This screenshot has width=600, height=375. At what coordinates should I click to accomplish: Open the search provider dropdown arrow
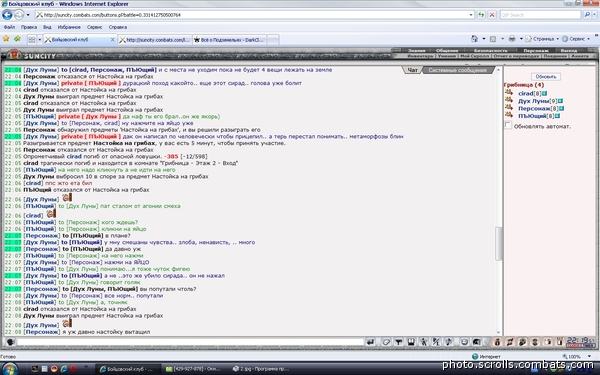pyautogui.click(x=594, y=15)
